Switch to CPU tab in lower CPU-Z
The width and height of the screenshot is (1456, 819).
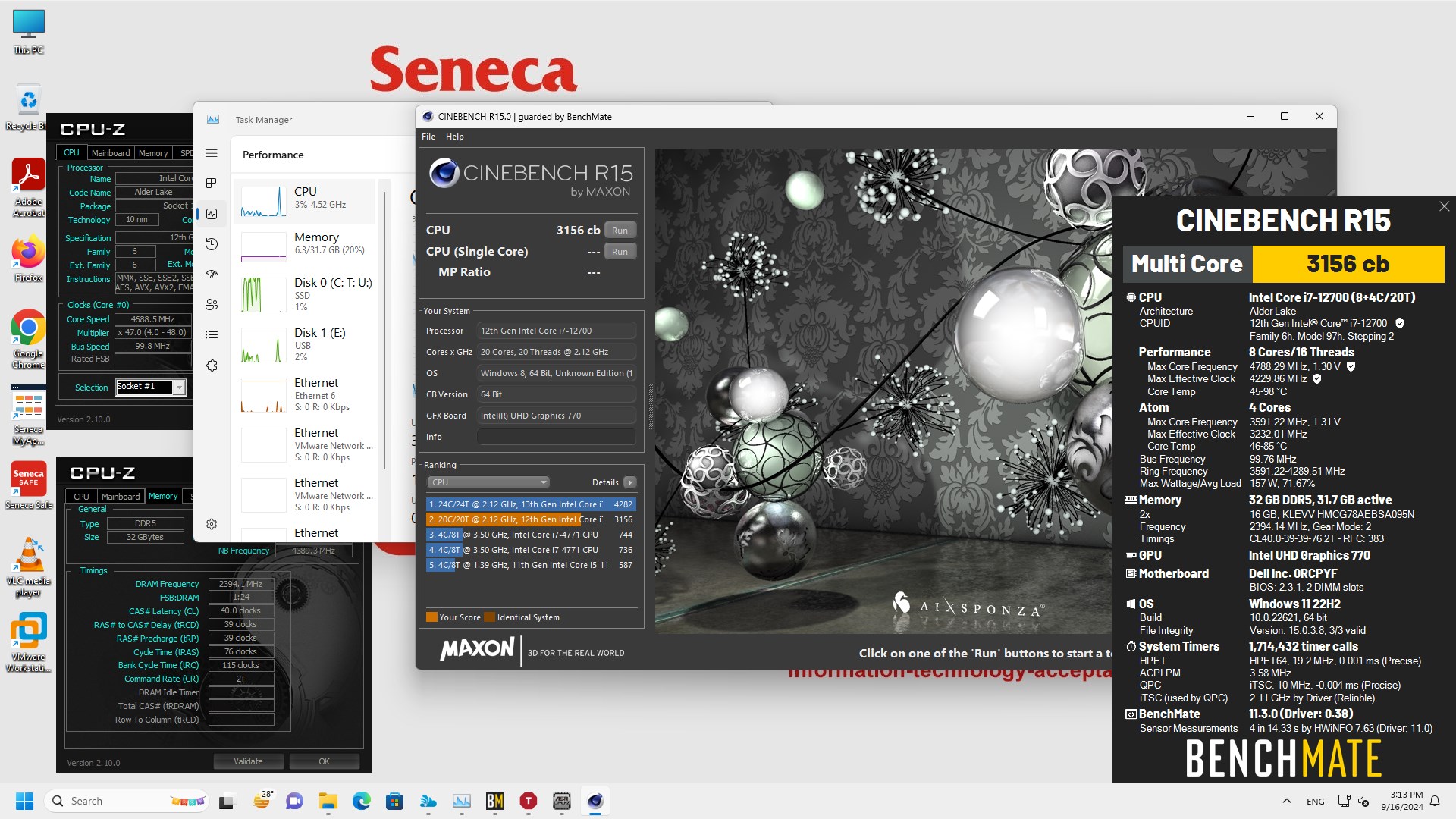81,497
